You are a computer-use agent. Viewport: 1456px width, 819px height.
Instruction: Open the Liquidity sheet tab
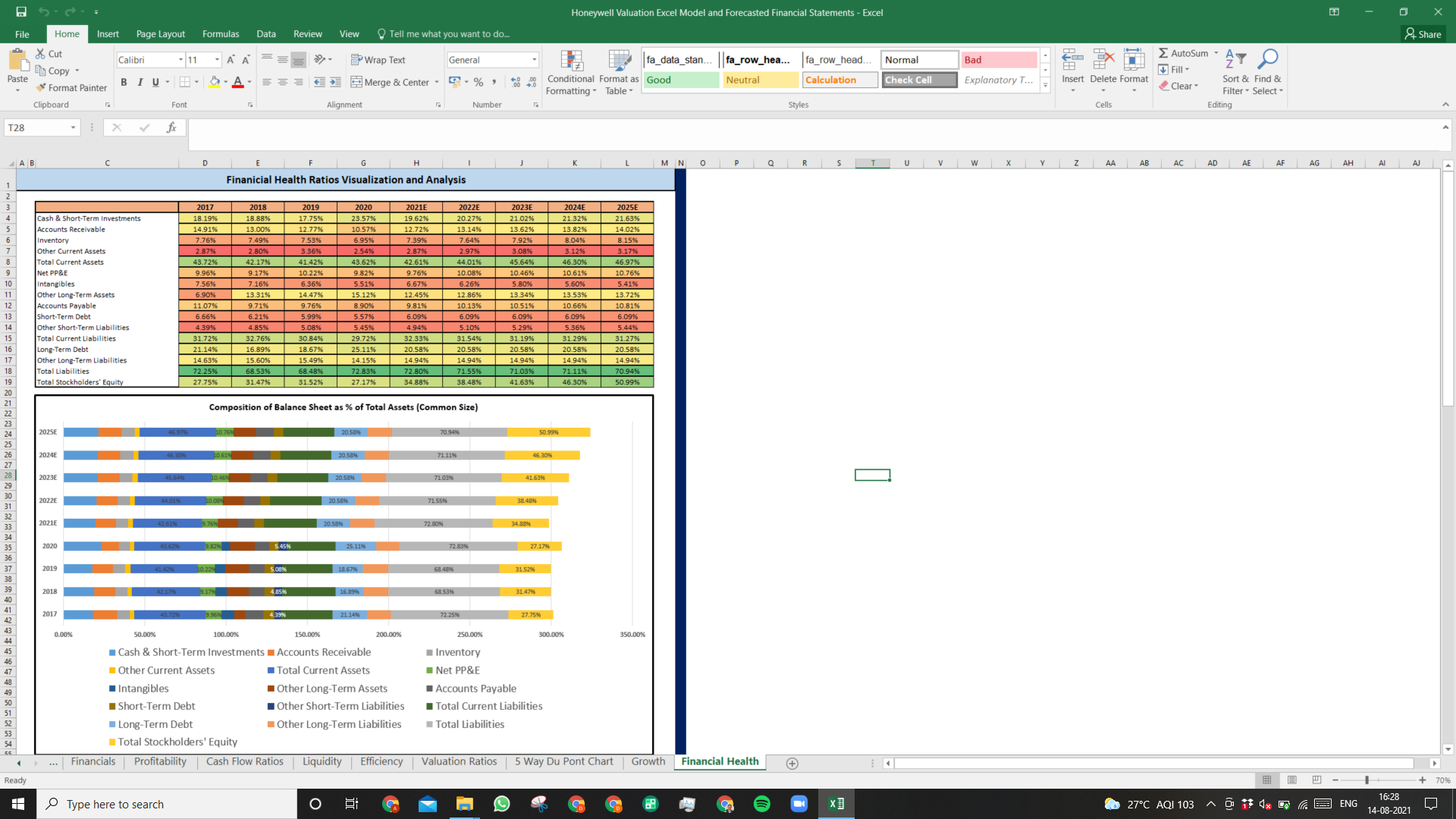(x=322, y=761)
